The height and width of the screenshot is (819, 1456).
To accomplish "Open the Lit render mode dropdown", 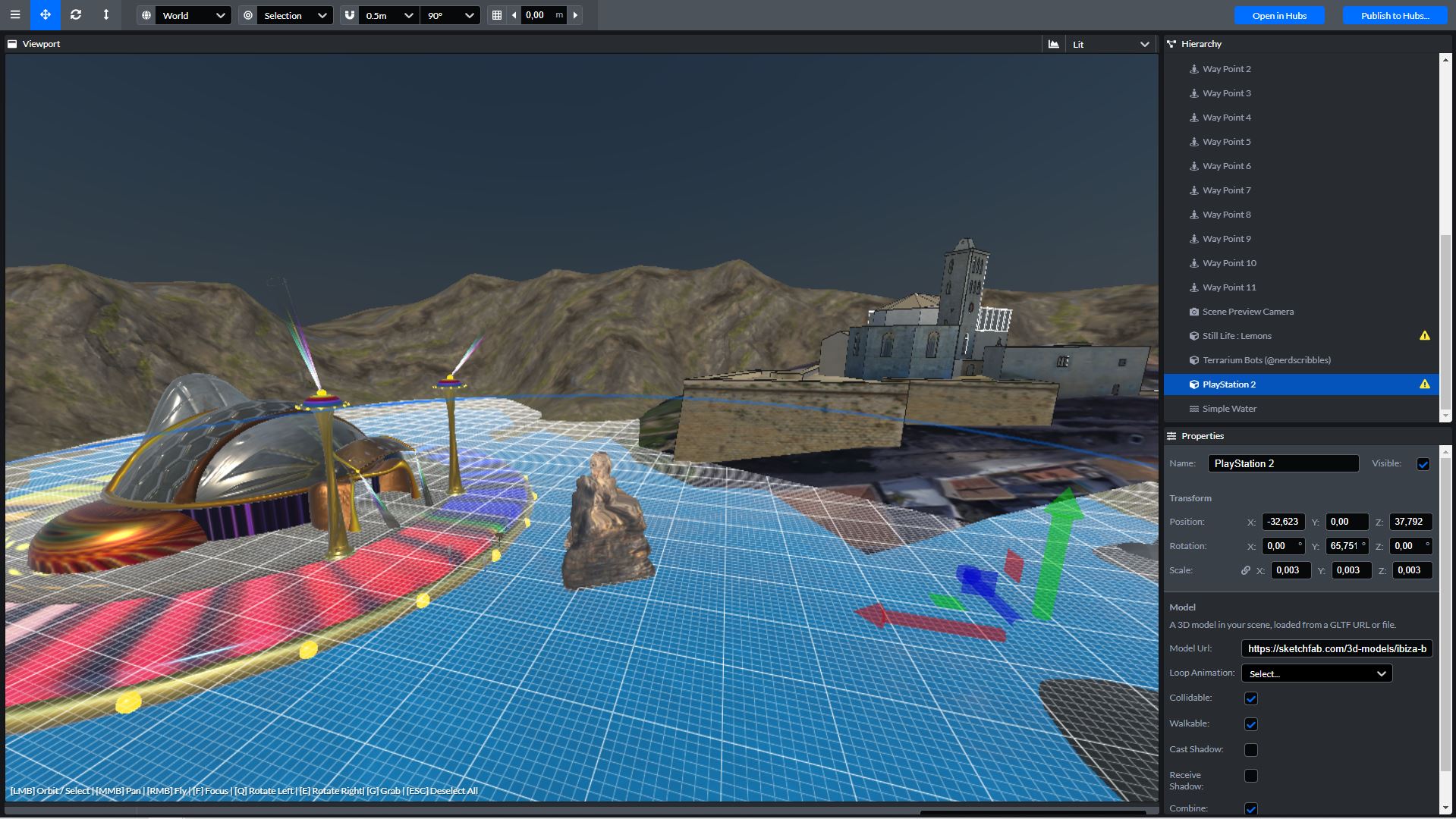I will (x=1111, y=45).
